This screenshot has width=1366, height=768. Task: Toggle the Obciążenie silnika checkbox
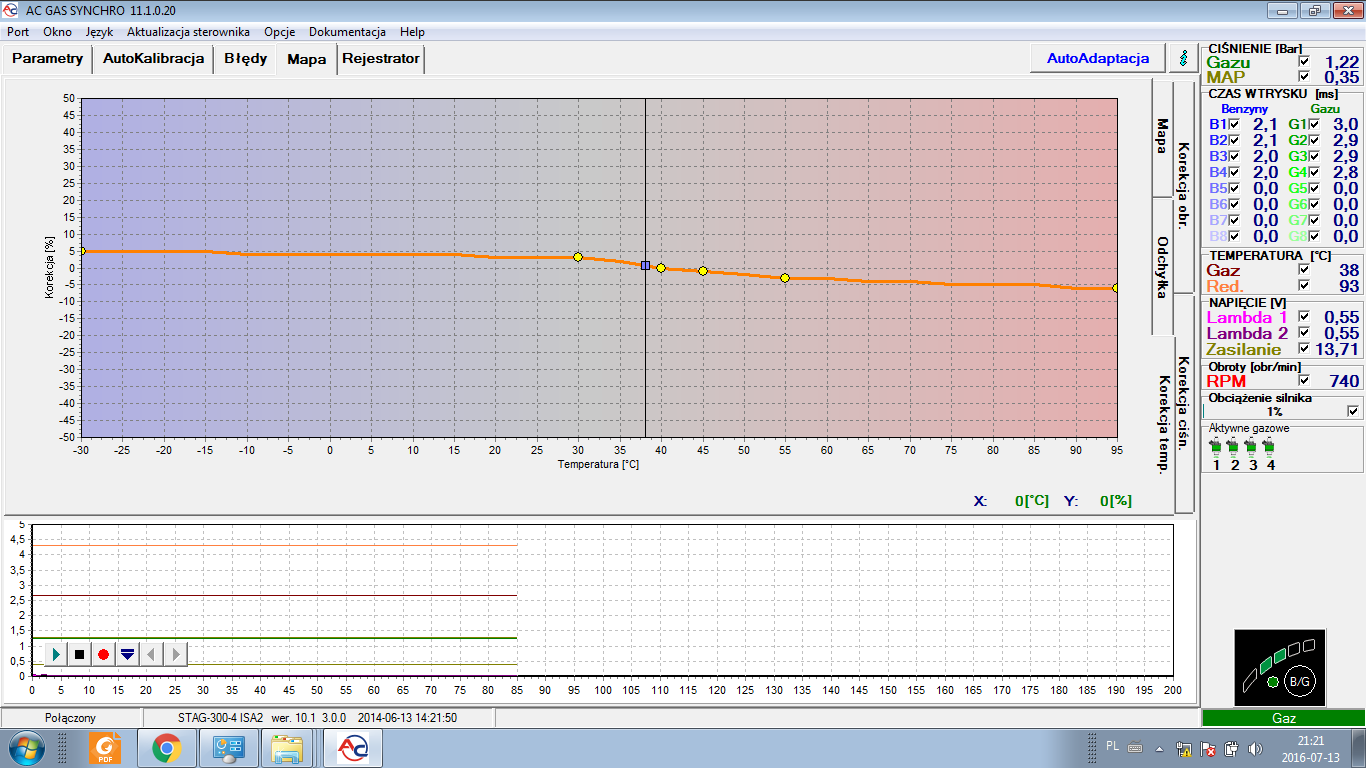pyautogui.click(x=1353, y=411)
